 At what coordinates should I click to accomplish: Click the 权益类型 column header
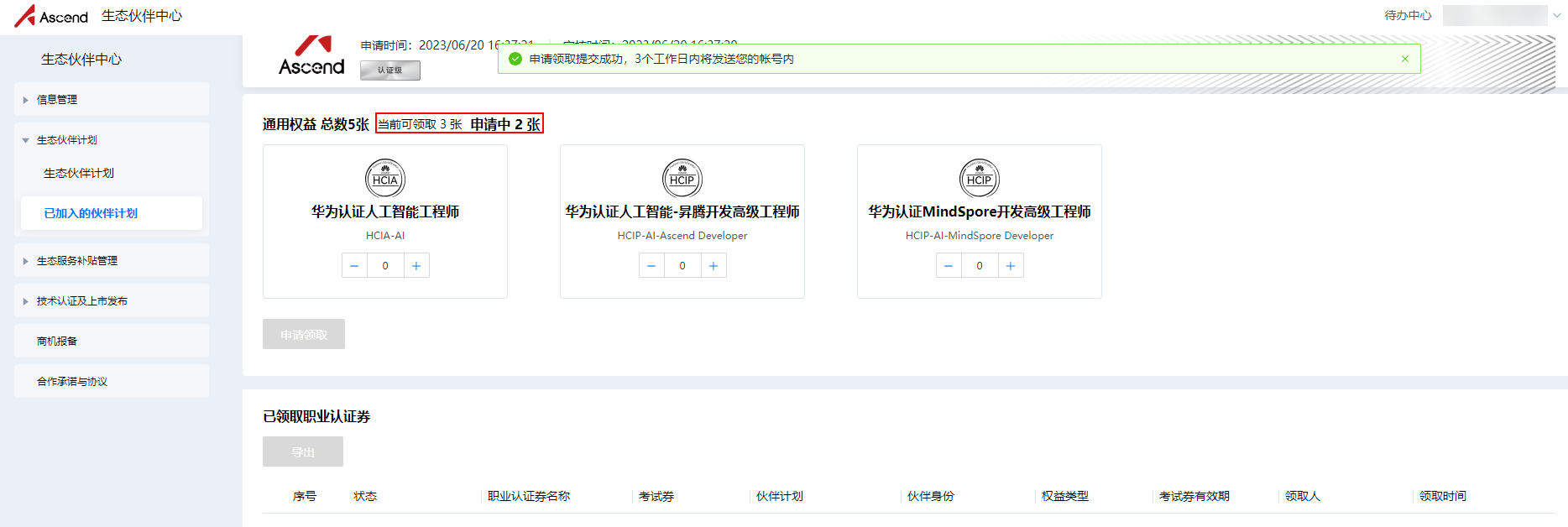pos(1065,496)
